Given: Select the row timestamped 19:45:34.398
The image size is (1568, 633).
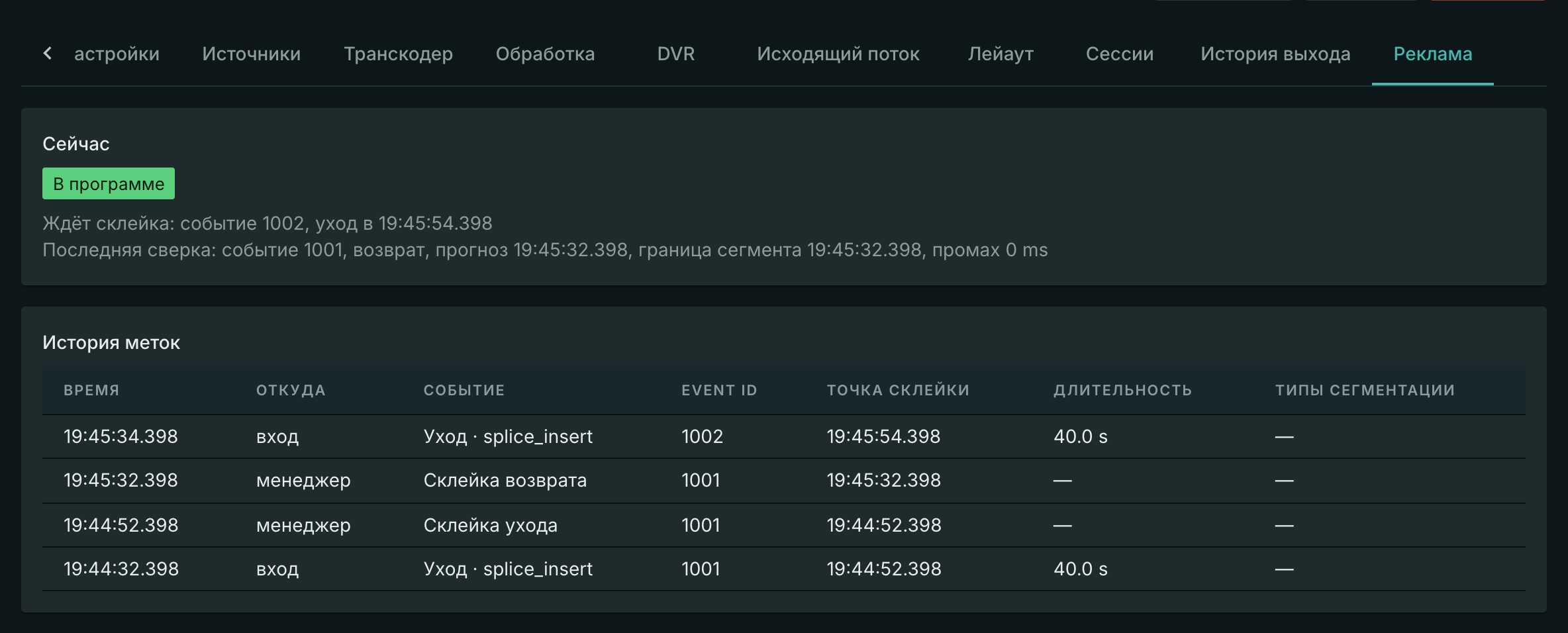Looking at the screenshot, I should coord(784,436).
